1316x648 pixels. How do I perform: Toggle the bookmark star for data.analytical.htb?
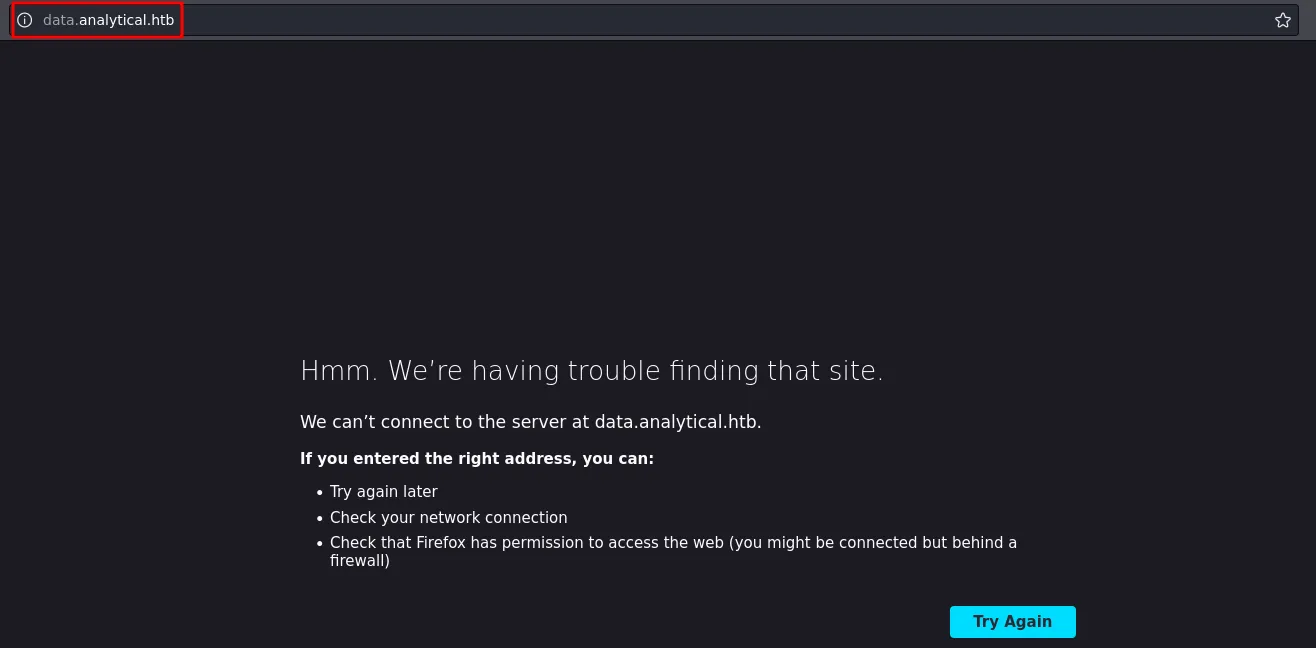1282,19
